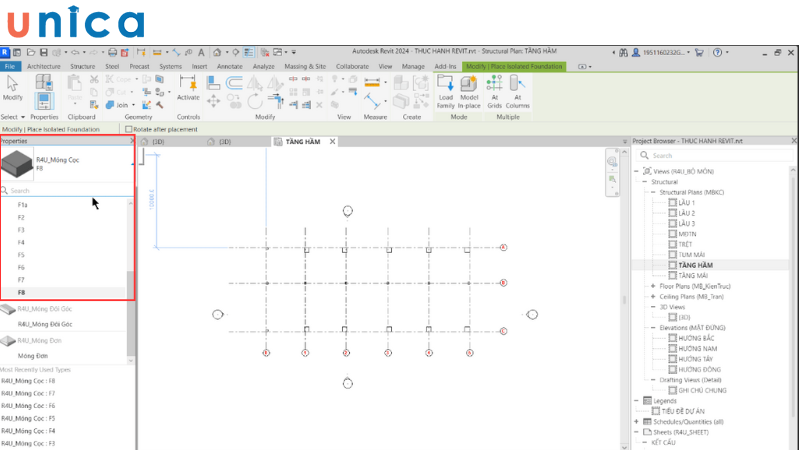Open the Select dropdown under Modify
Image resolution: width=800 pixels, height=450 pixels.
pyautogui.click(x=13, y=117)
